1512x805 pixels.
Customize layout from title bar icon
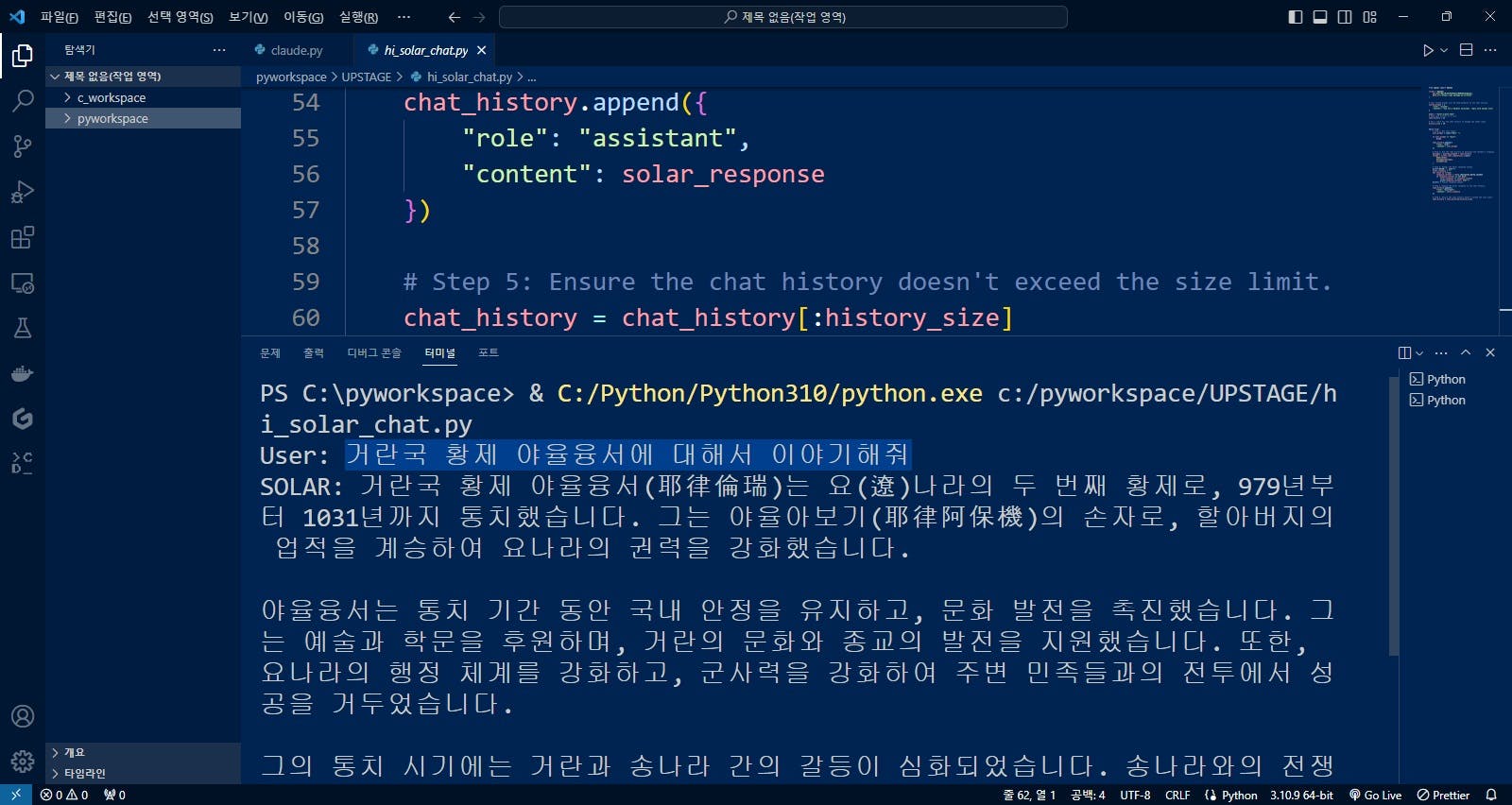click(x=1369, y=17)
